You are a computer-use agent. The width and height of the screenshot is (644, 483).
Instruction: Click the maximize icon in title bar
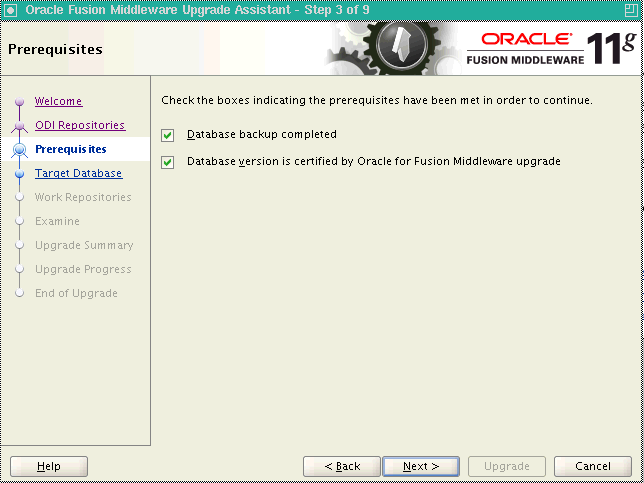coord(631,10)
